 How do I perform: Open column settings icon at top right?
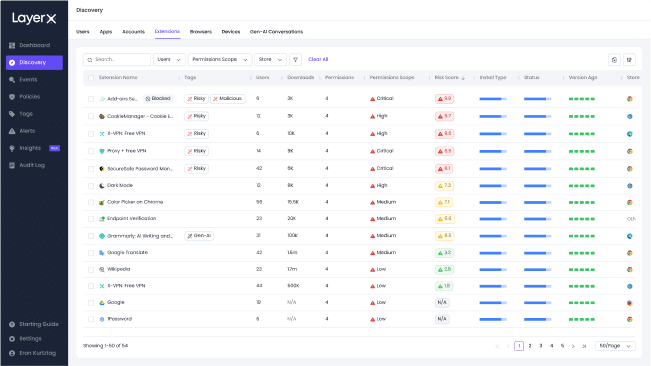[629, 60]
